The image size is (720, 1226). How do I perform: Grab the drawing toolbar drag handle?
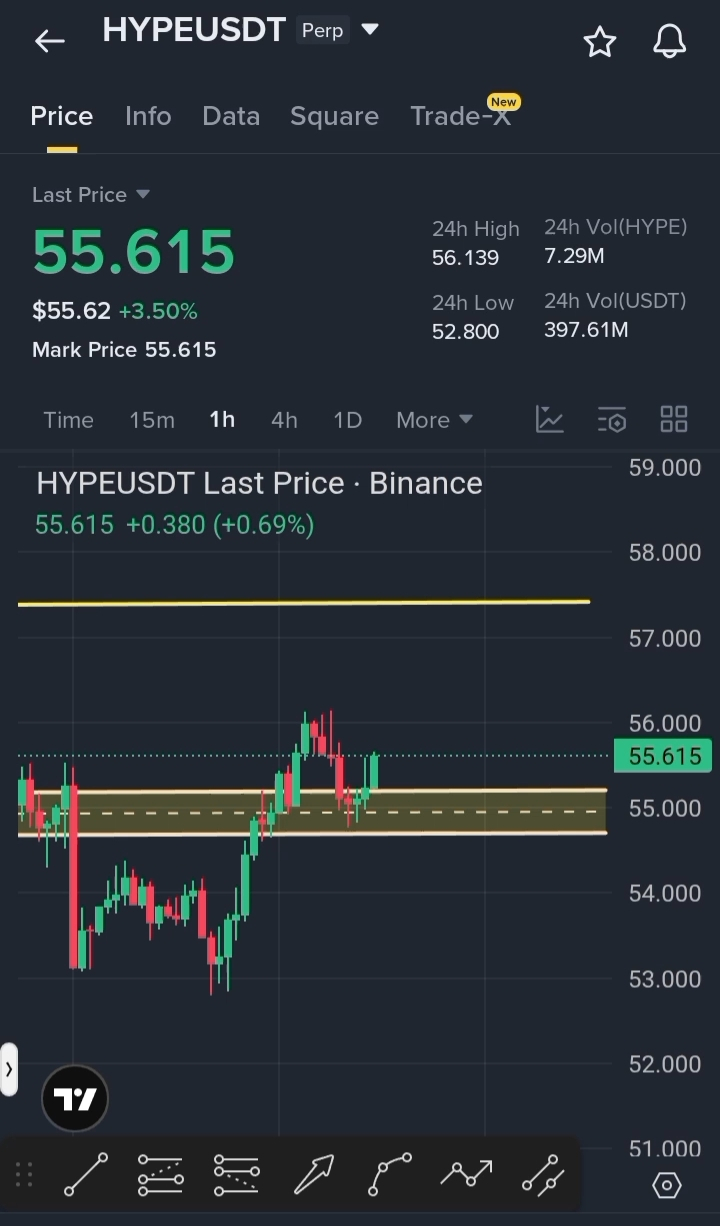[24, 1174]
